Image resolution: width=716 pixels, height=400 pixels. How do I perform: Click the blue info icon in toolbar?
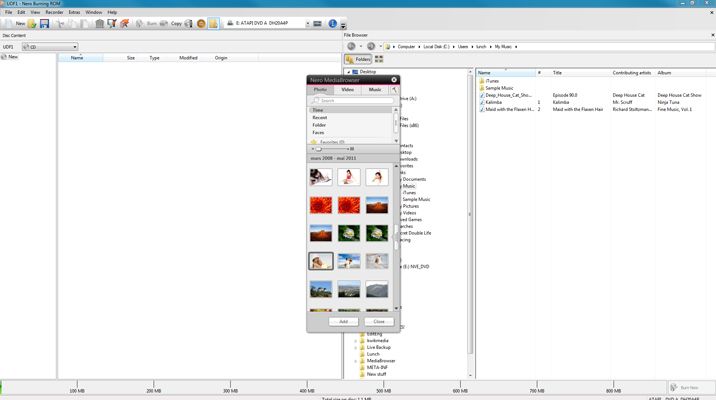click(x=332, y=23)
